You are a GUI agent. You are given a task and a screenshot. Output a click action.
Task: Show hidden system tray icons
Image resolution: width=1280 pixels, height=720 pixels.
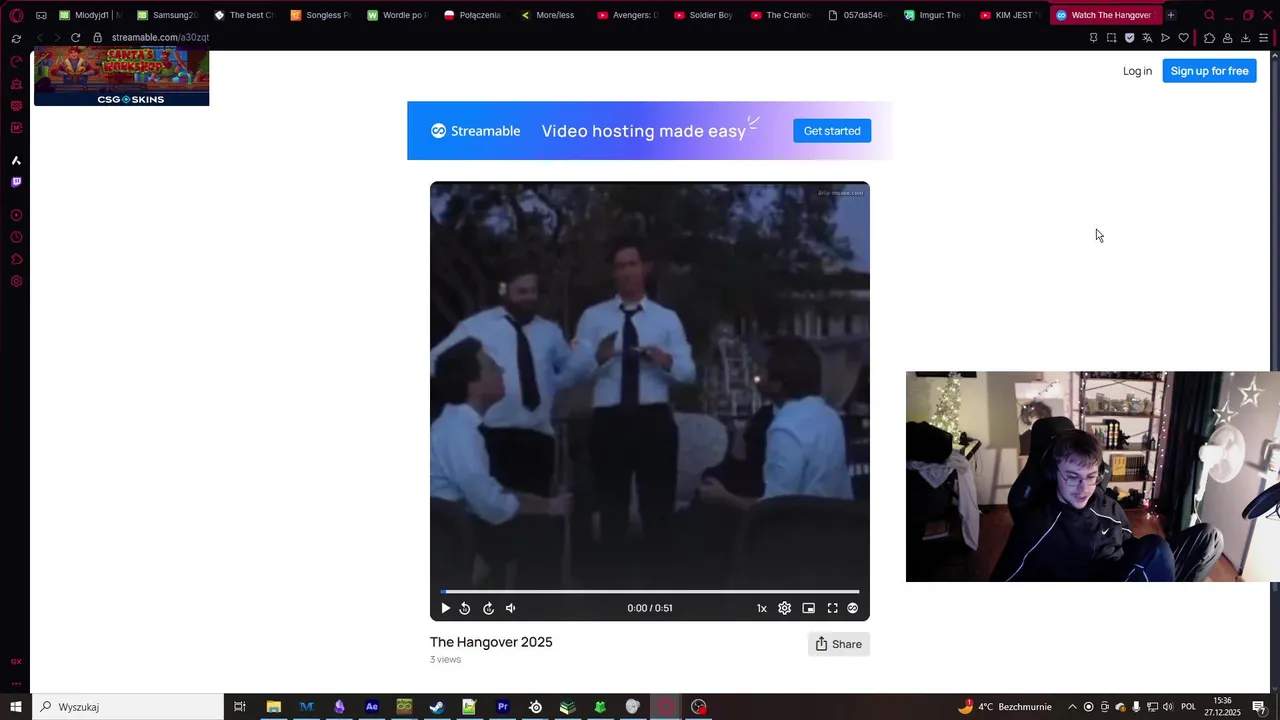pos(1073,707)
